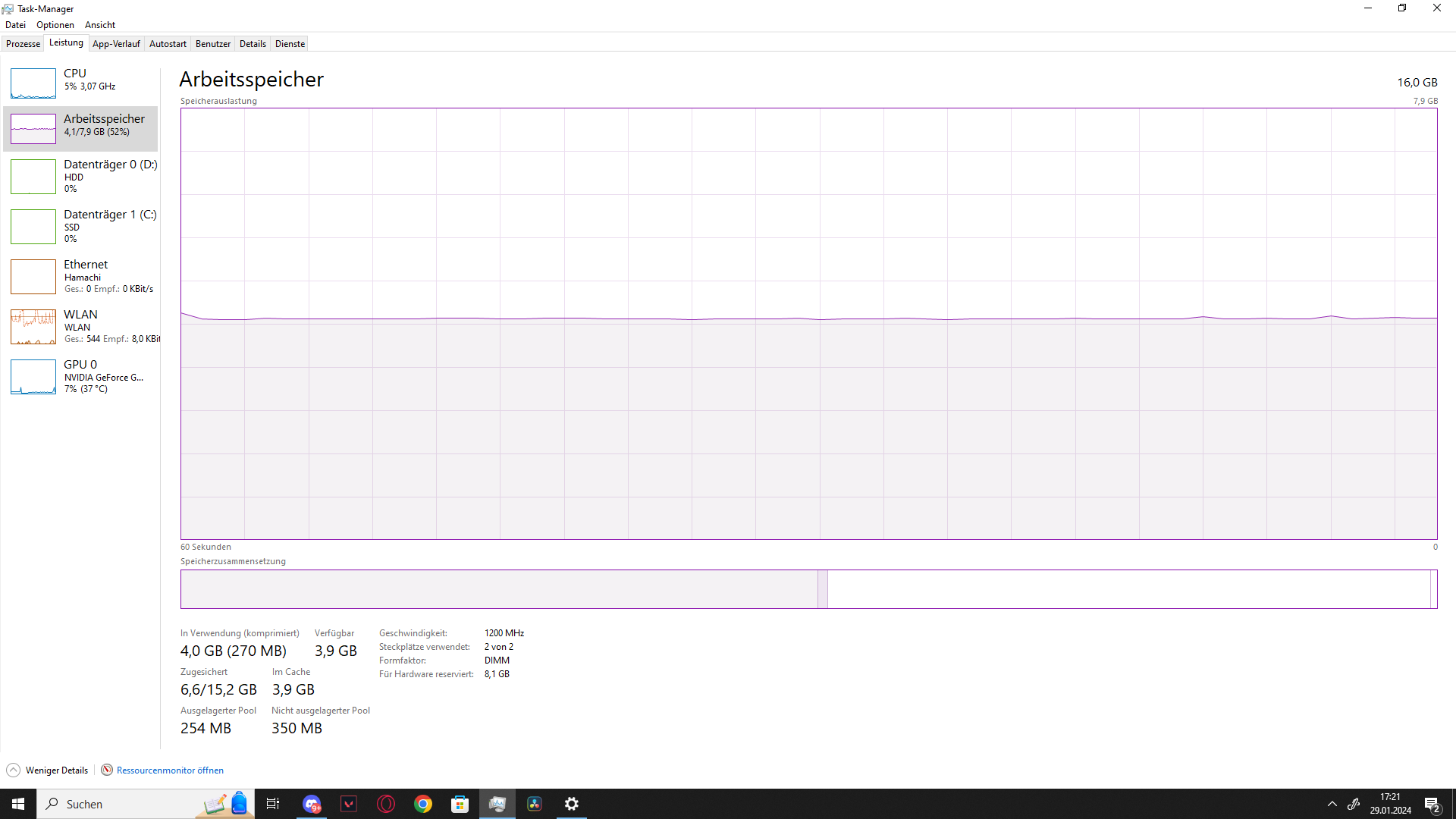1456x819 pixels.
Task: Click Ressourcenmonitor öffnen link
Action: pos(170,770)
